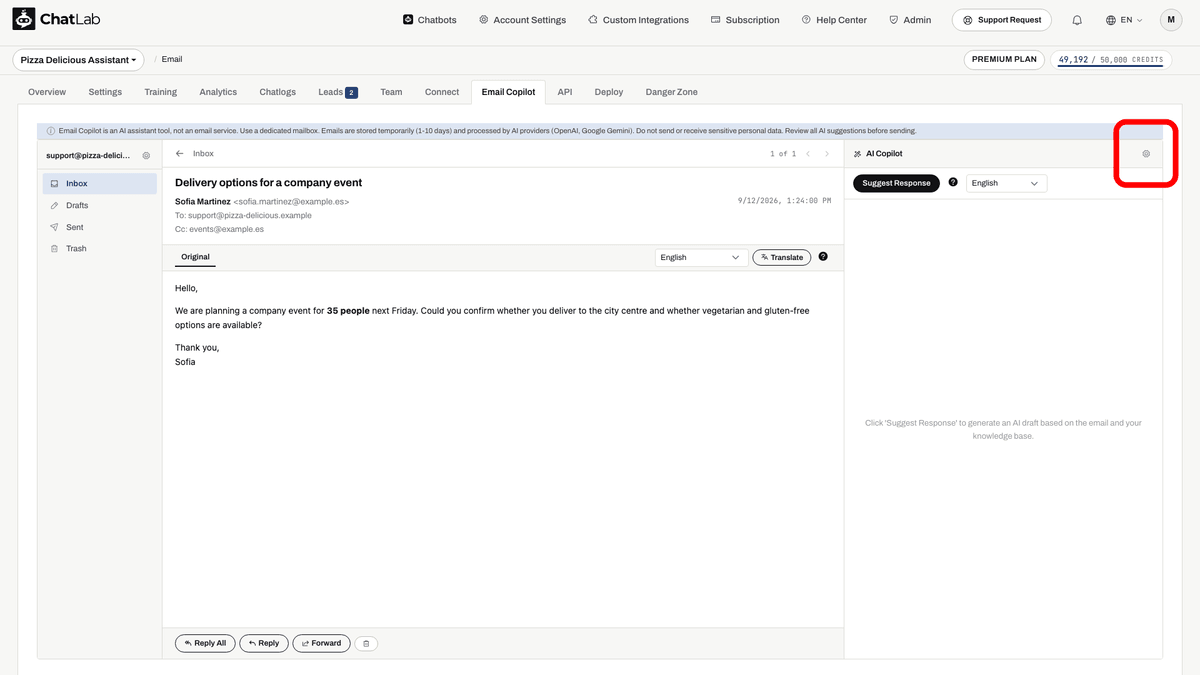Go back using Inbox arrow
The width and height of the screenshot is (1200, 675).
pos(180,154)
